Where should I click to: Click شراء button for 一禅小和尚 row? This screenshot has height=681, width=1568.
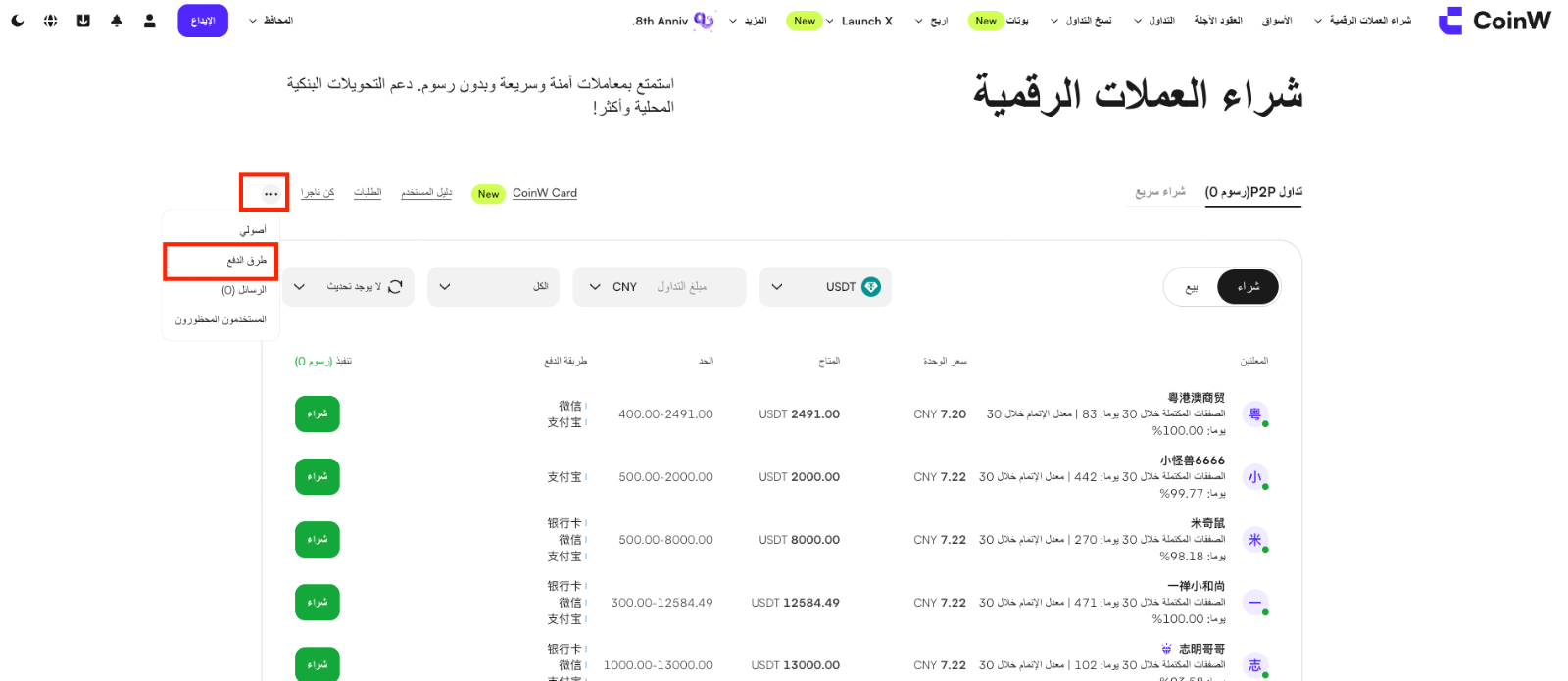318,603
